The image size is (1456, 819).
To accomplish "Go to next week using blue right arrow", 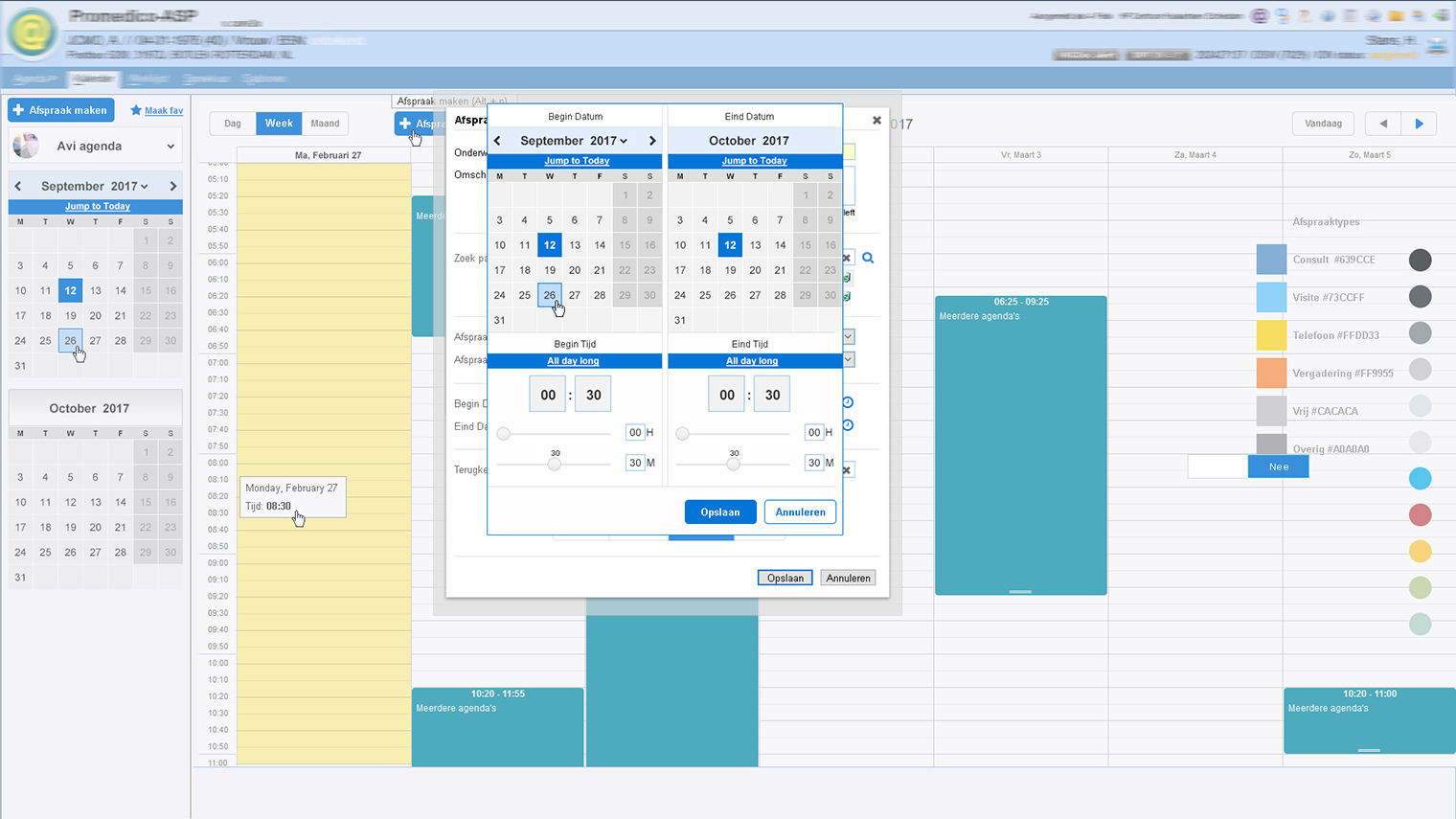I will (x=1419, y=124).
